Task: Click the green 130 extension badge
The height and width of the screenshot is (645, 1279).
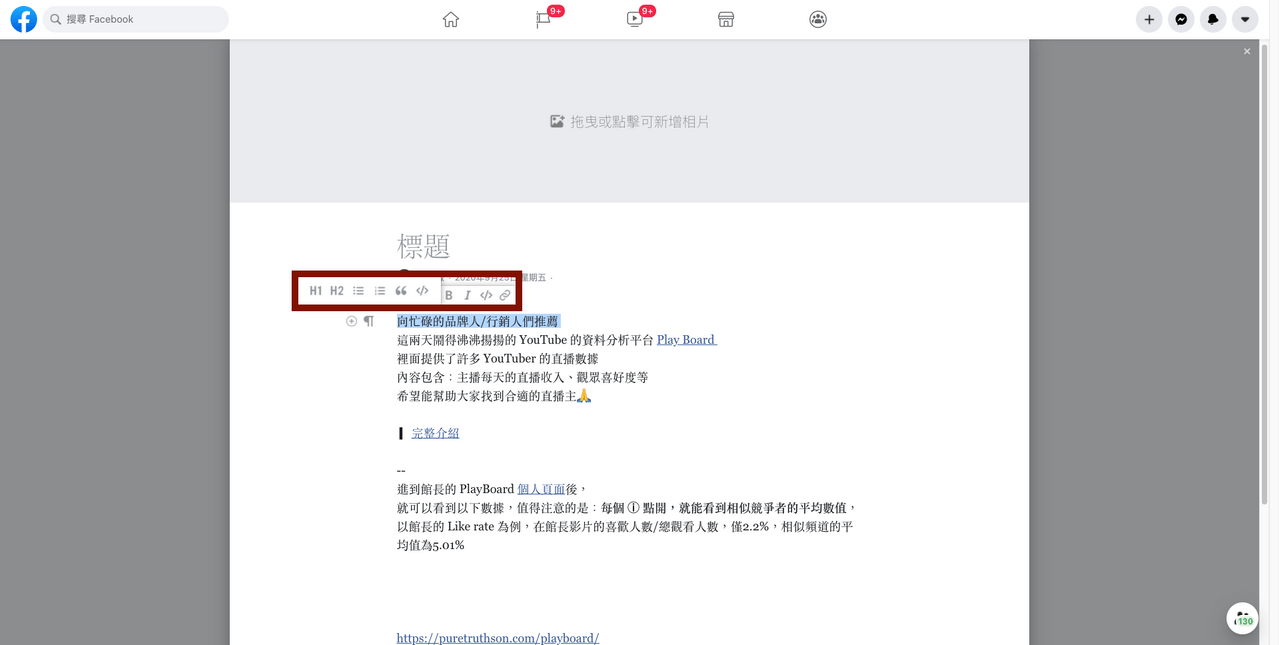Action: click(x=1243, y=619)
